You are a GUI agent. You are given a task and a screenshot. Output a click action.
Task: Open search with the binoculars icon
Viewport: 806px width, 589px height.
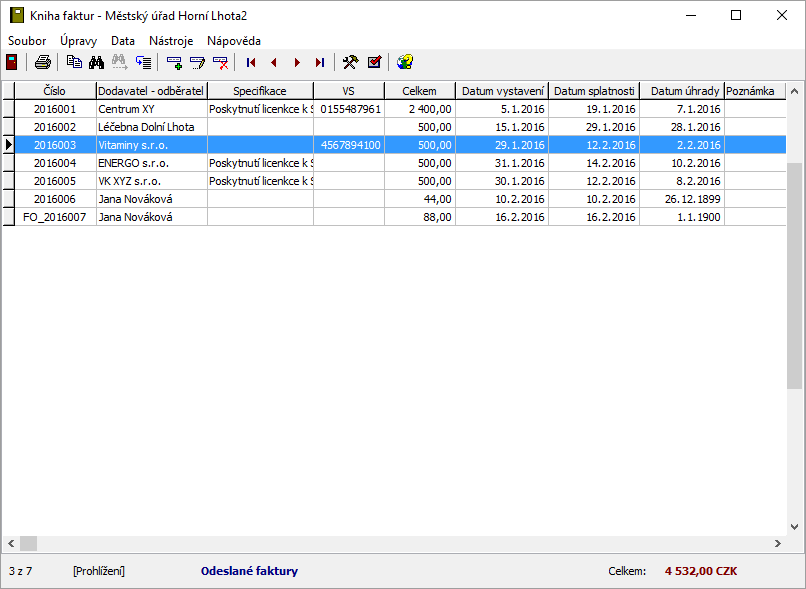(x=96, y=62)
